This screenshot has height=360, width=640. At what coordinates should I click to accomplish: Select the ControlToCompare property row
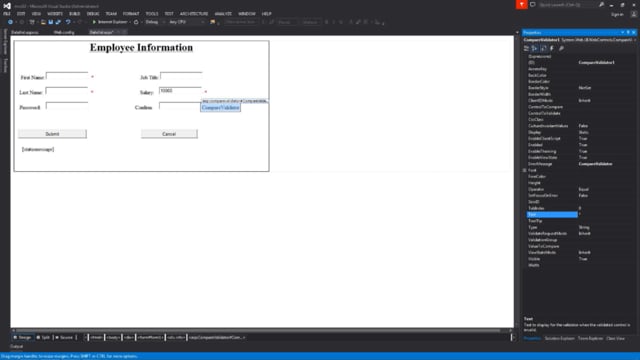pos(580,107)
